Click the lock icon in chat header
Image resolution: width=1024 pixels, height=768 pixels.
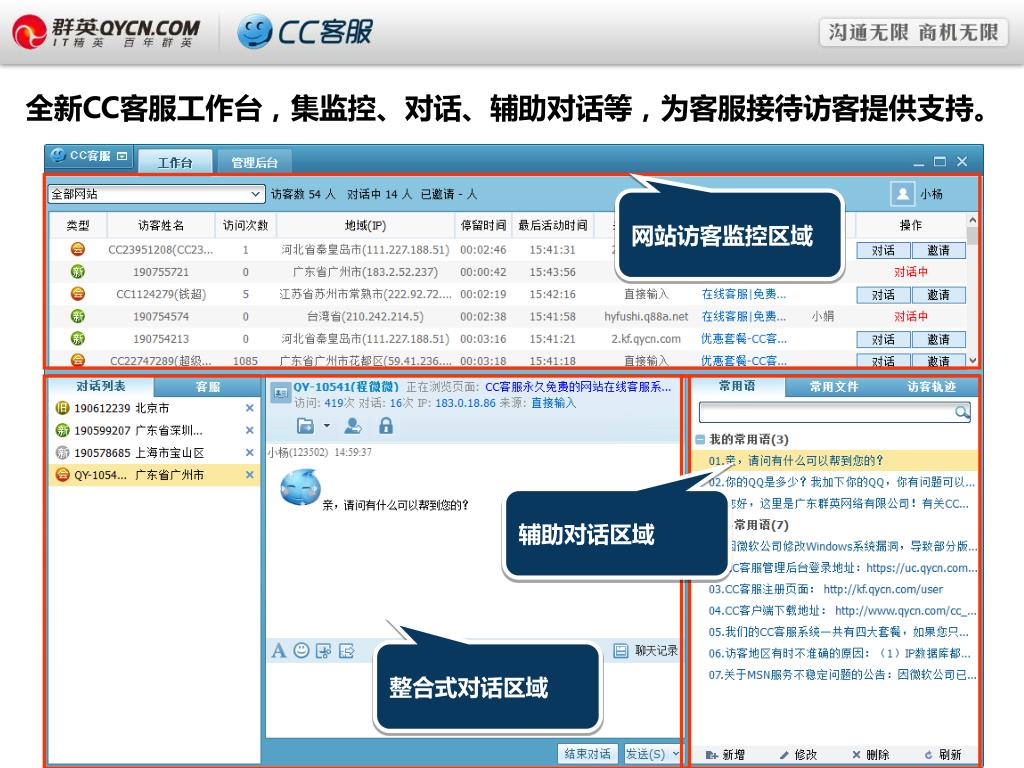pyautogui.click(x=386, y=426)
